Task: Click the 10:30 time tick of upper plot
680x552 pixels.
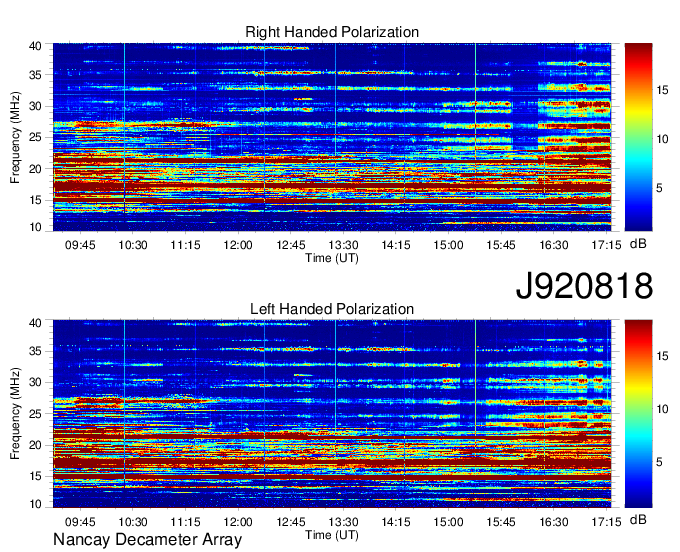Action: tap(133, 245)
